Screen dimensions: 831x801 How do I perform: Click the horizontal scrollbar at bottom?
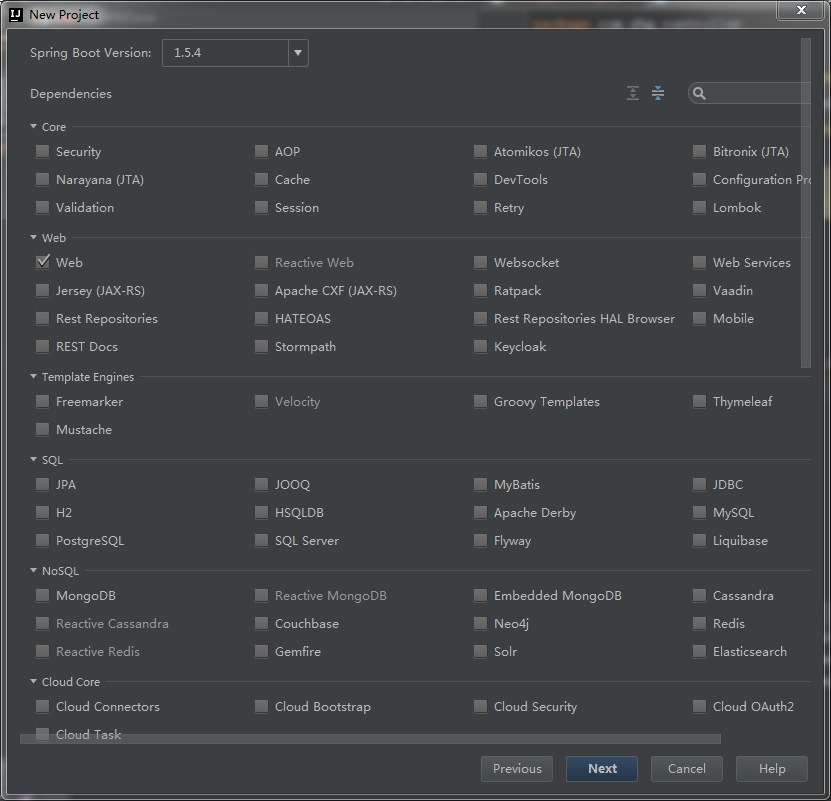[x=370, y=739]
